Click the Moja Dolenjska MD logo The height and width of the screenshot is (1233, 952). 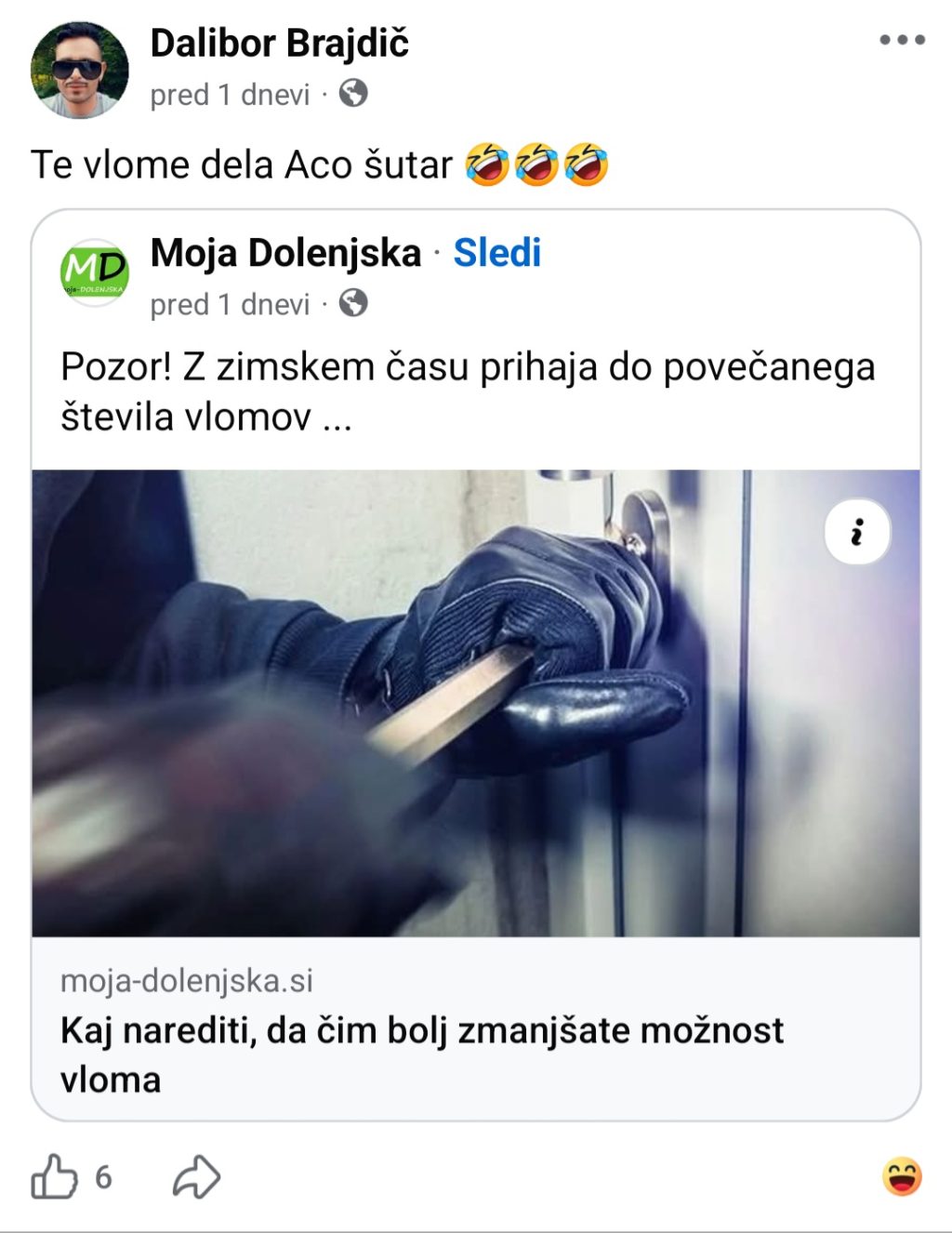(x=94, y=272)
